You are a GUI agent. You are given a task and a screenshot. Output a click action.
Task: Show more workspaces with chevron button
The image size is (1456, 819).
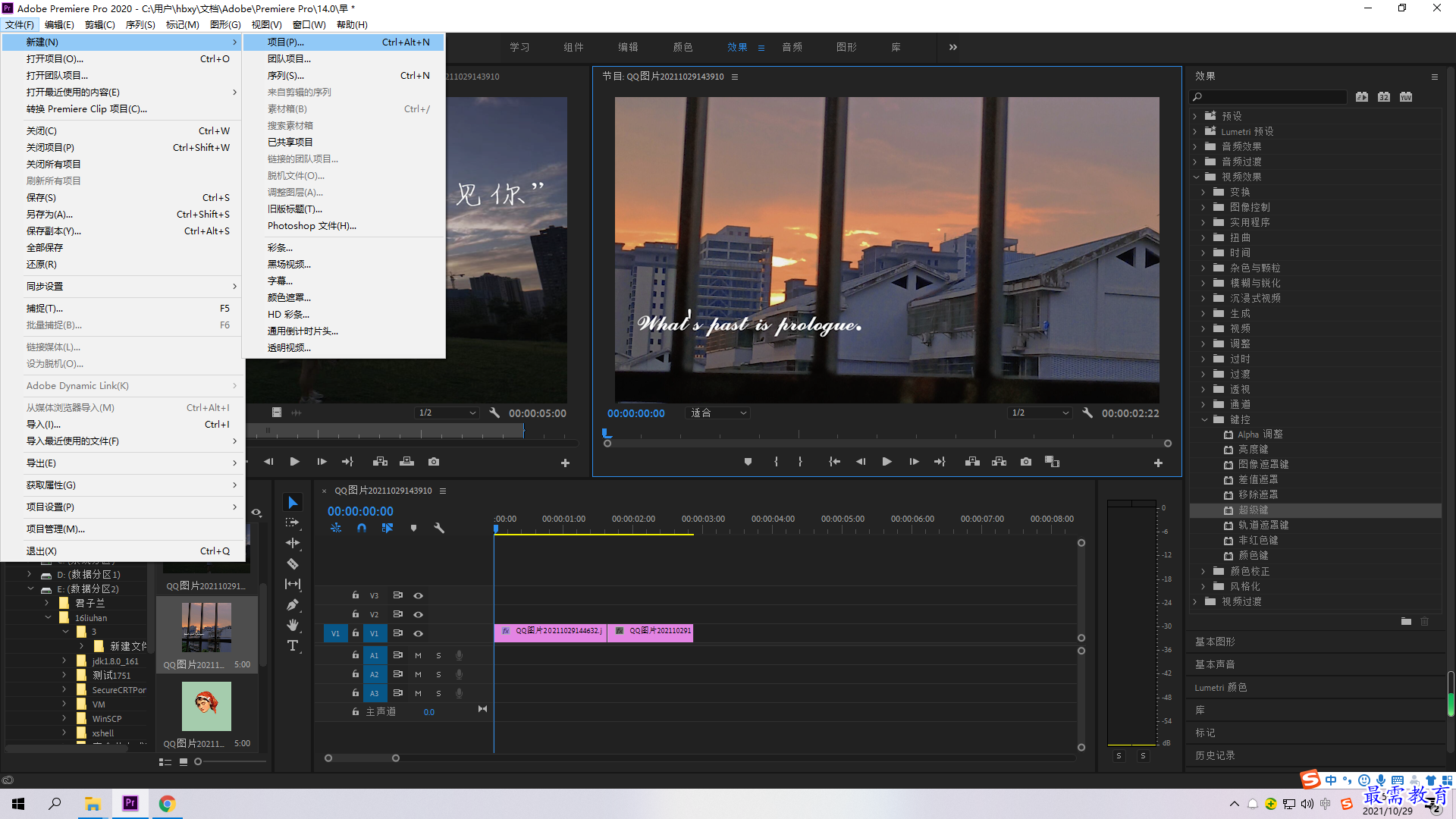click(953, 47)
